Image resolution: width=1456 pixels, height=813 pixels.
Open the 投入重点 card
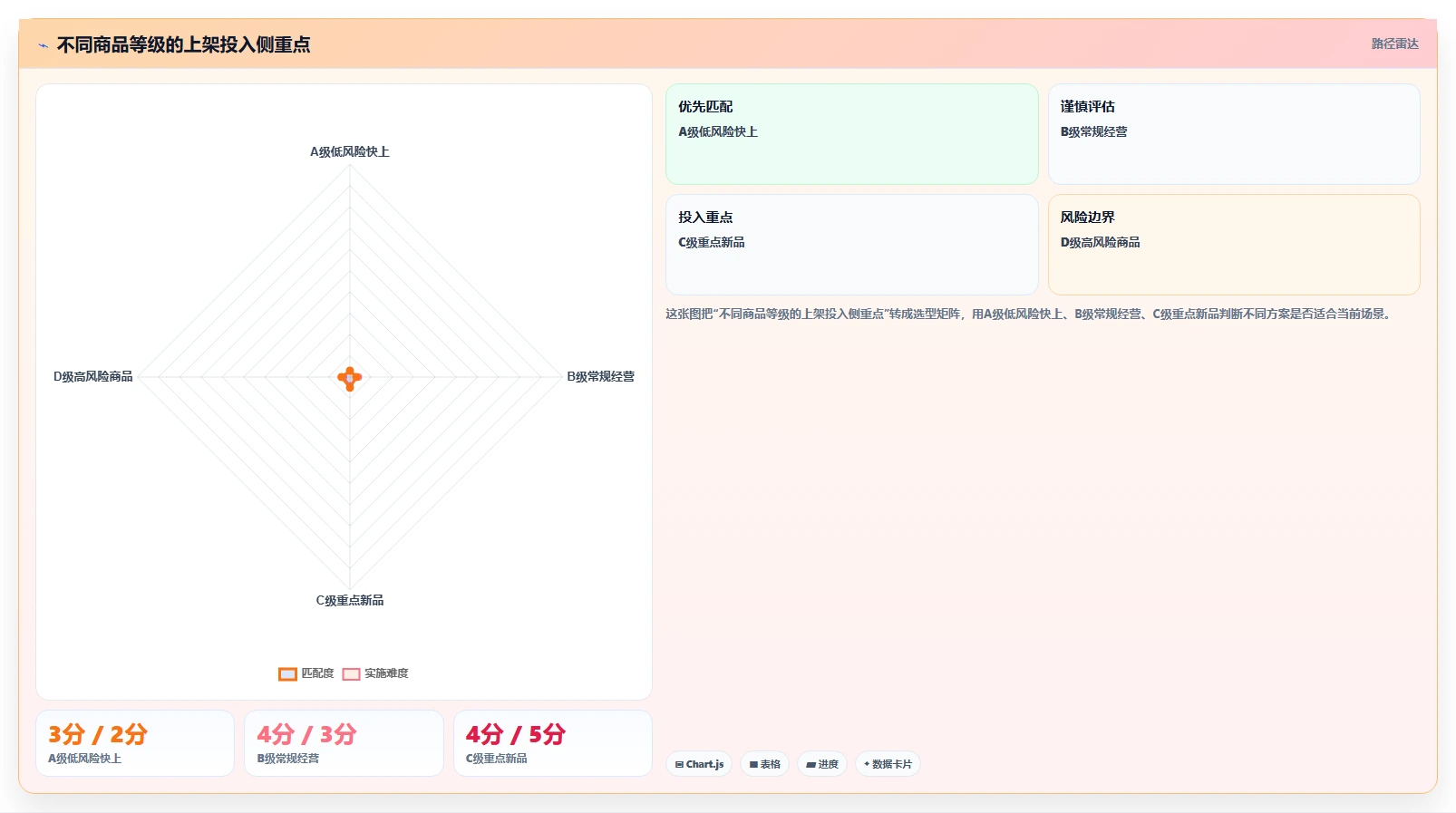(x=852, y=245)
